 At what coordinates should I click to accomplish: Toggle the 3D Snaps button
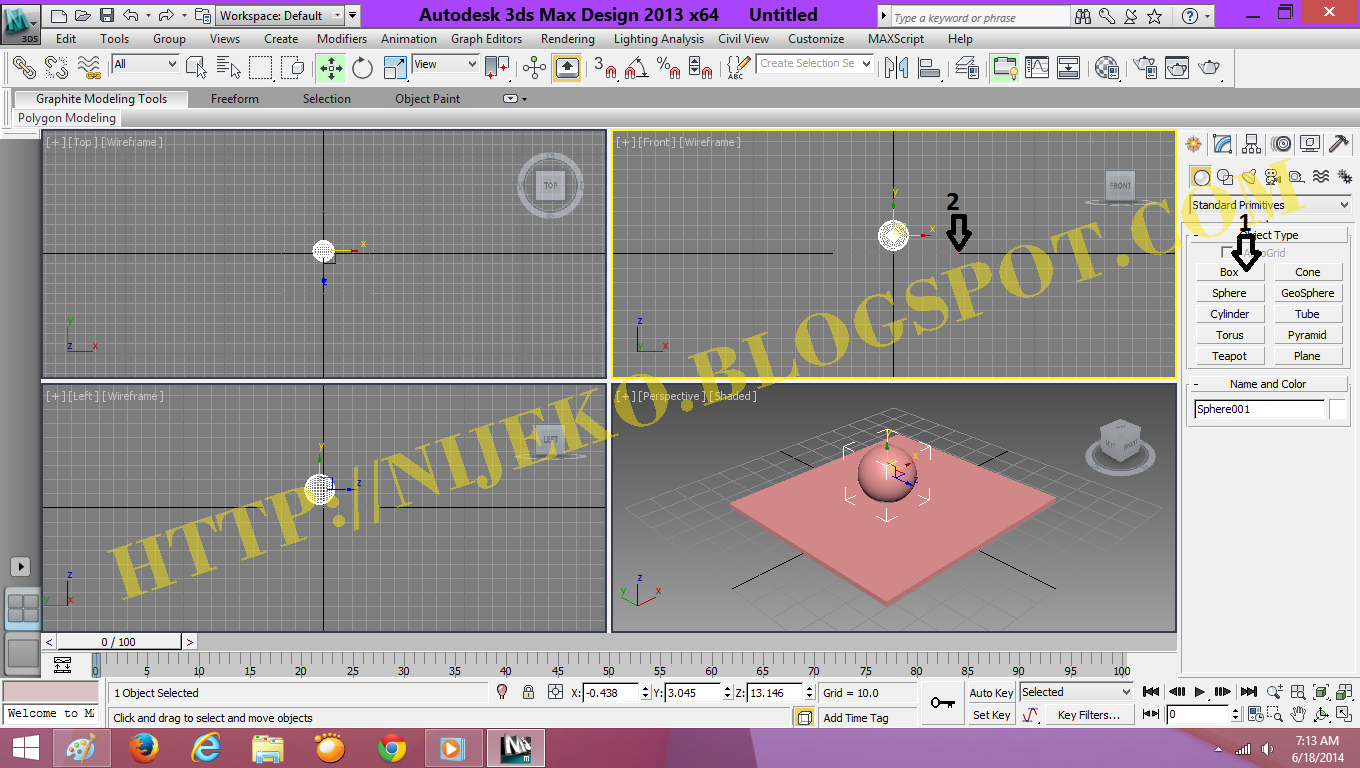click(x=605, y=67)
